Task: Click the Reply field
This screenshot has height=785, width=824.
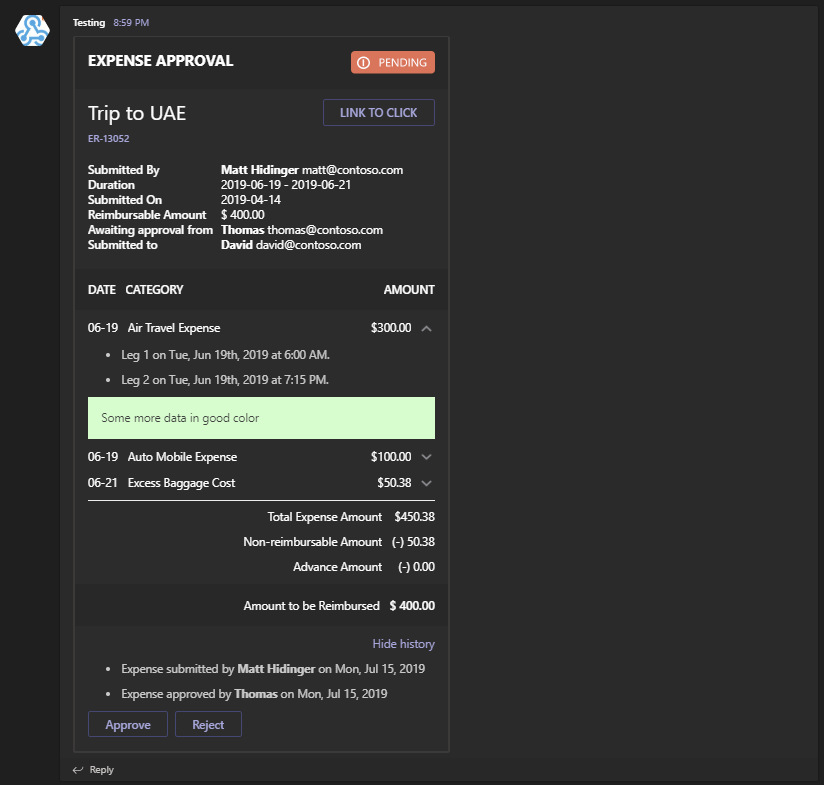Action: click(x=100, y=769)
